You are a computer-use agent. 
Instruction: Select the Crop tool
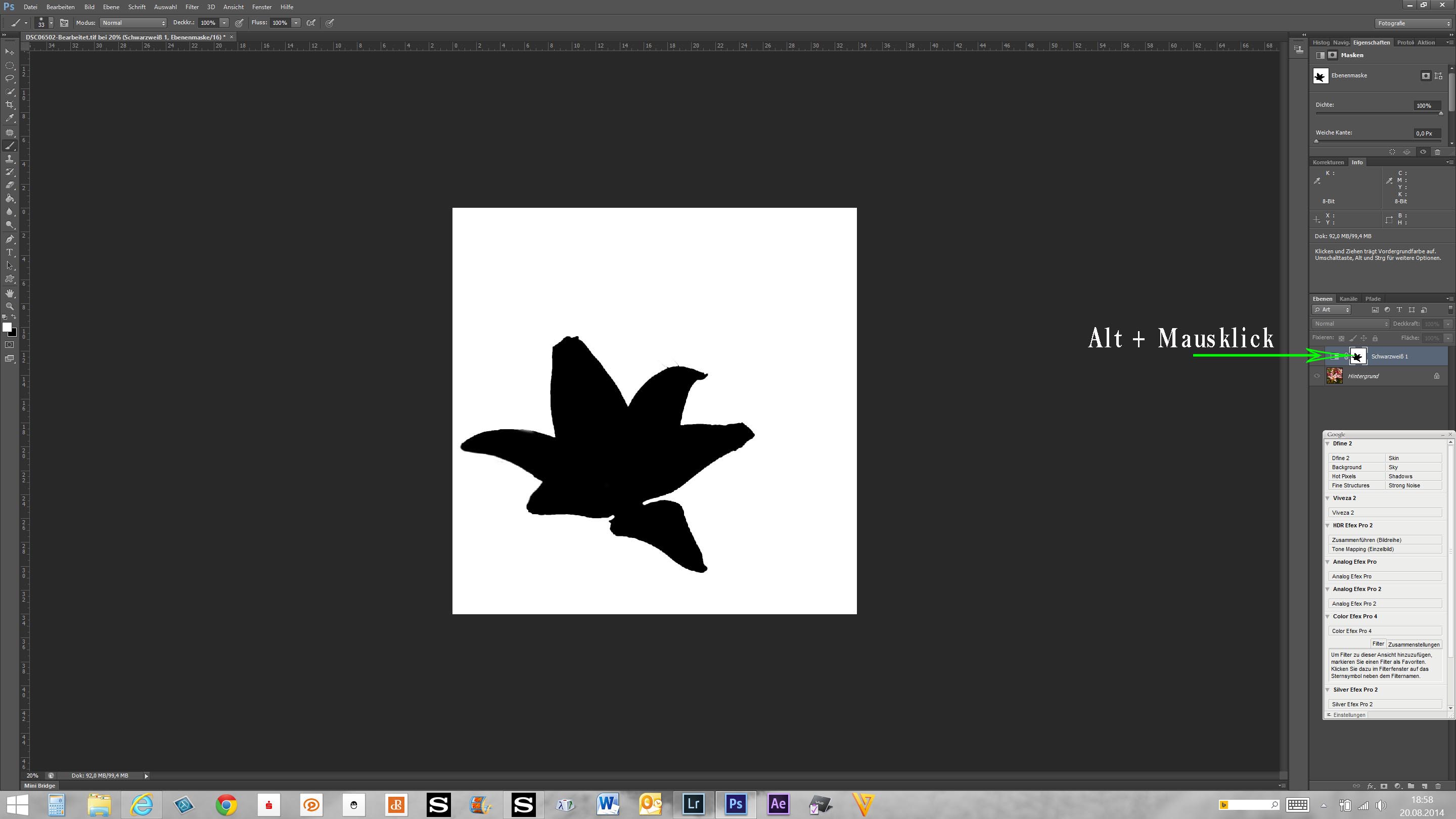coord(10,105)
